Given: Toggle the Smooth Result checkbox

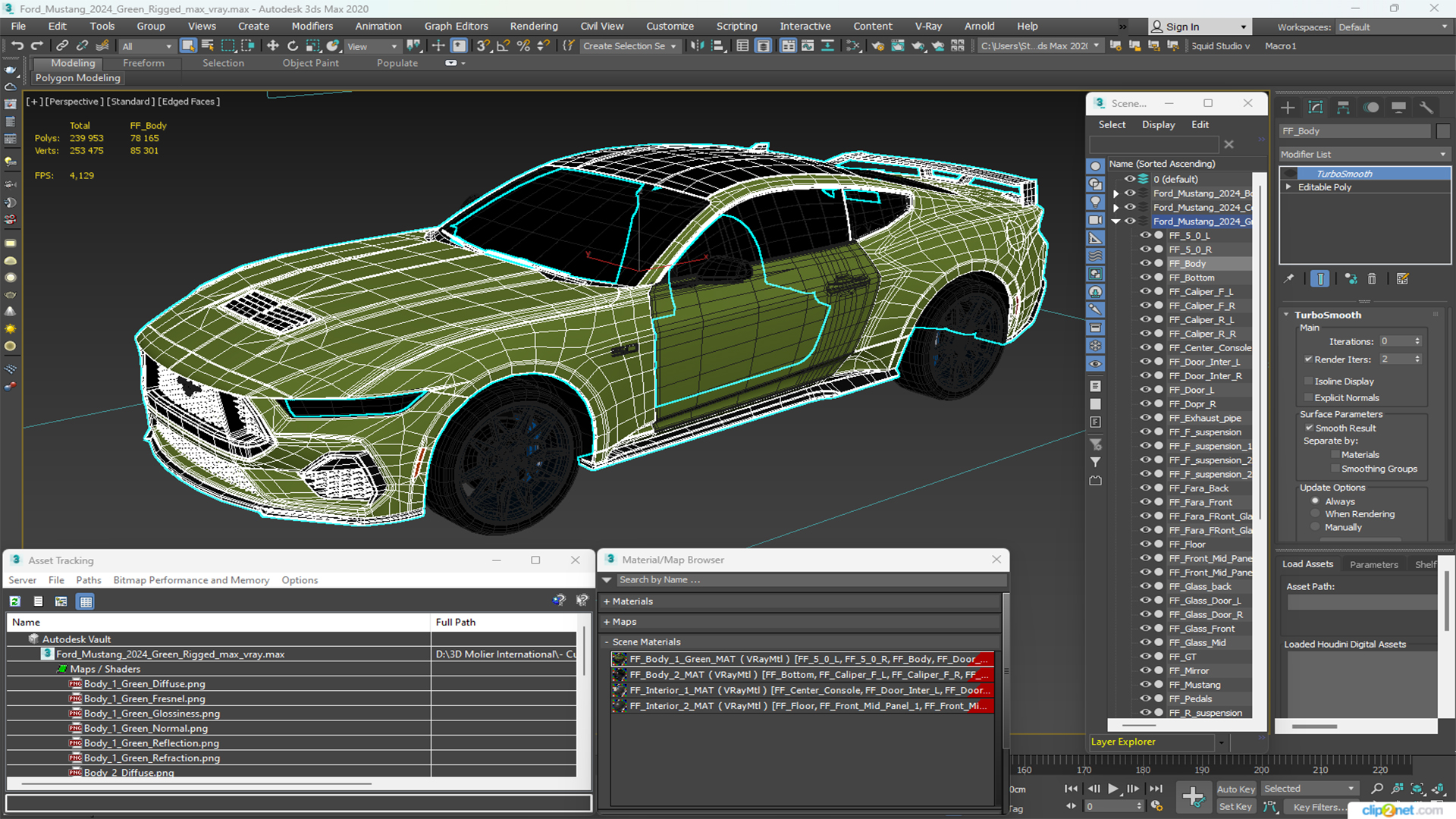Looking at the screenshot, I should [1309, 428].
